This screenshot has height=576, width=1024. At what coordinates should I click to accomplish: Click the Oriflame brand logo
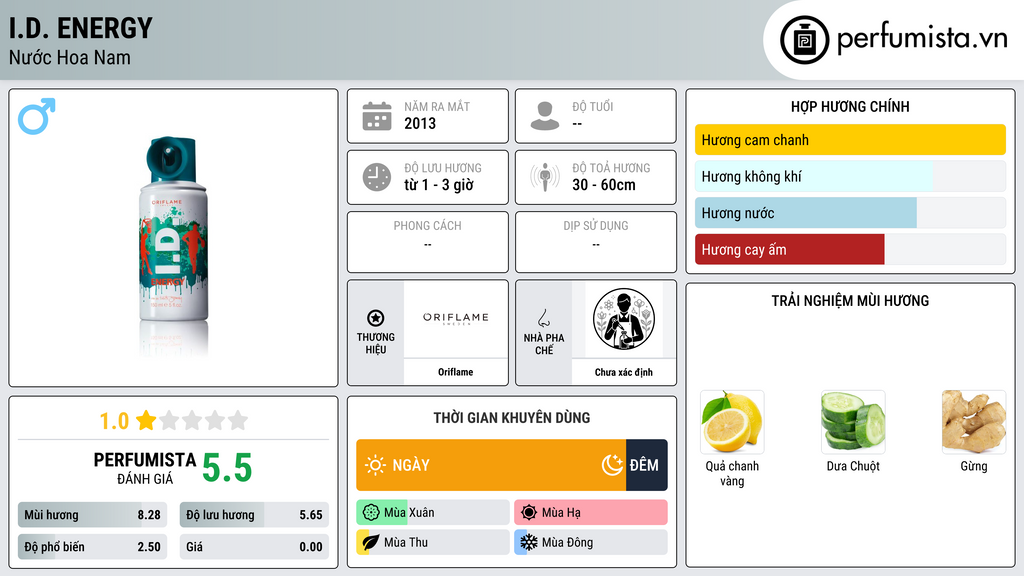pyautogui.click(x=455, y=318)
